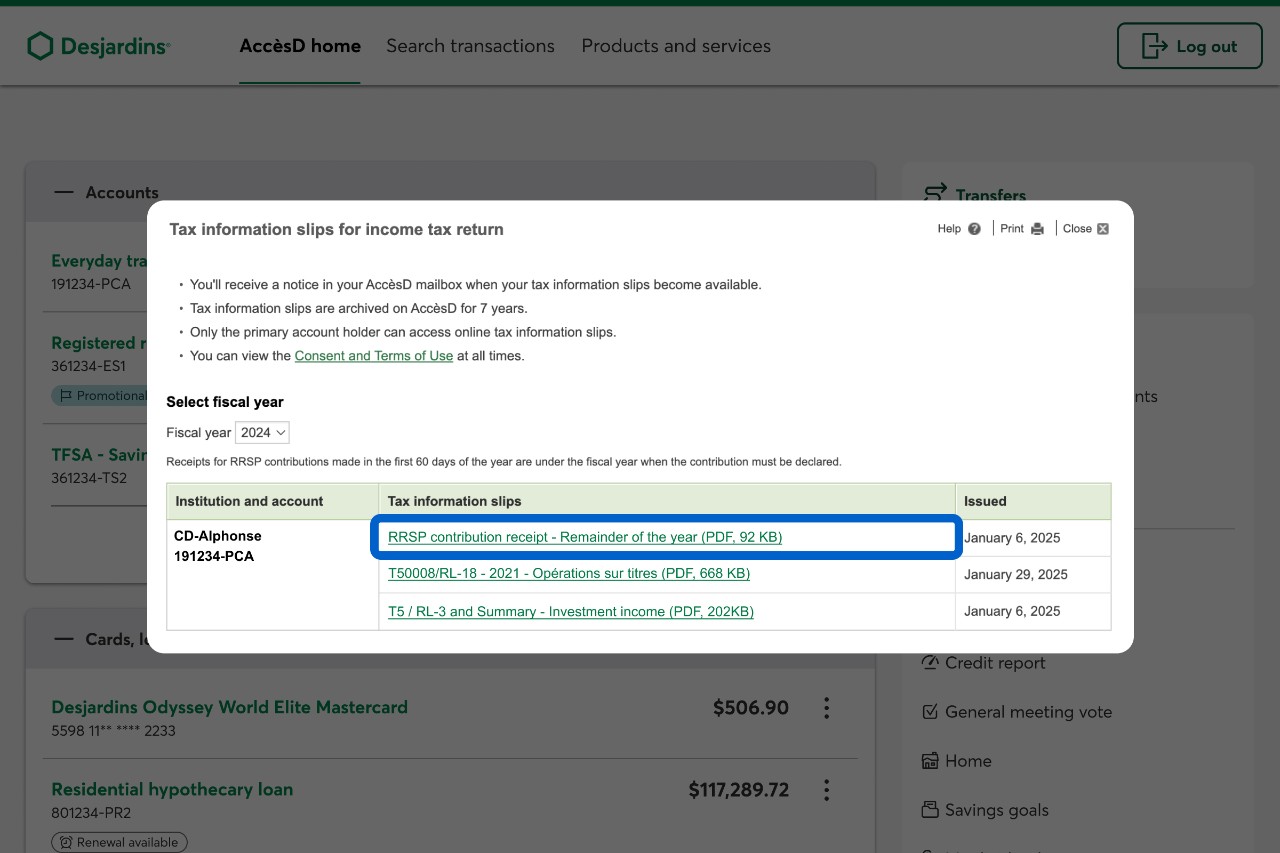Click the Help question mark icon
The height and width of the screenshot is (853, 1280).
(974, 229)
